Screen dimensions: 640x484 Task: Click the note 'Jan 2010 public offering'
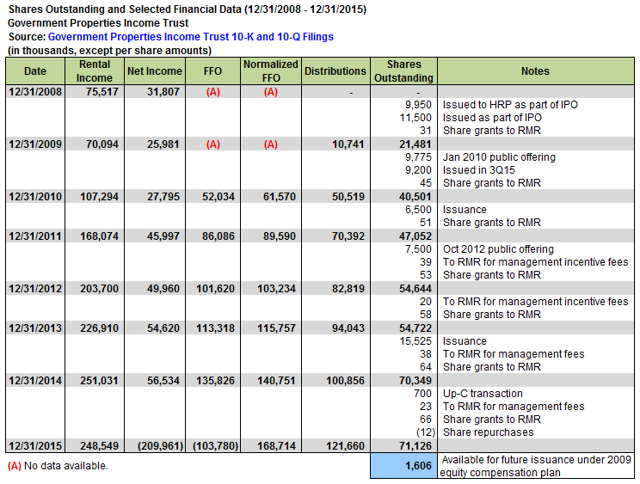coord(499,157)
